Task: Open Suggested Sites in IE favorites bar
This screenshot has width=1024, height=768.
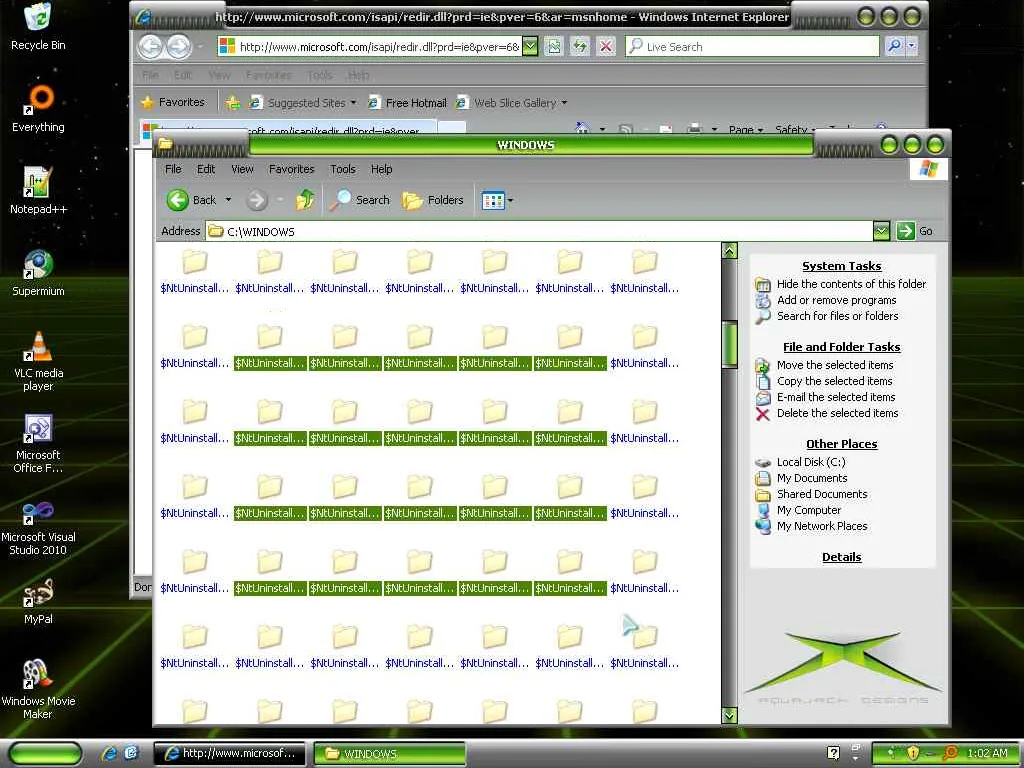Action: click(x=303, y=103)
